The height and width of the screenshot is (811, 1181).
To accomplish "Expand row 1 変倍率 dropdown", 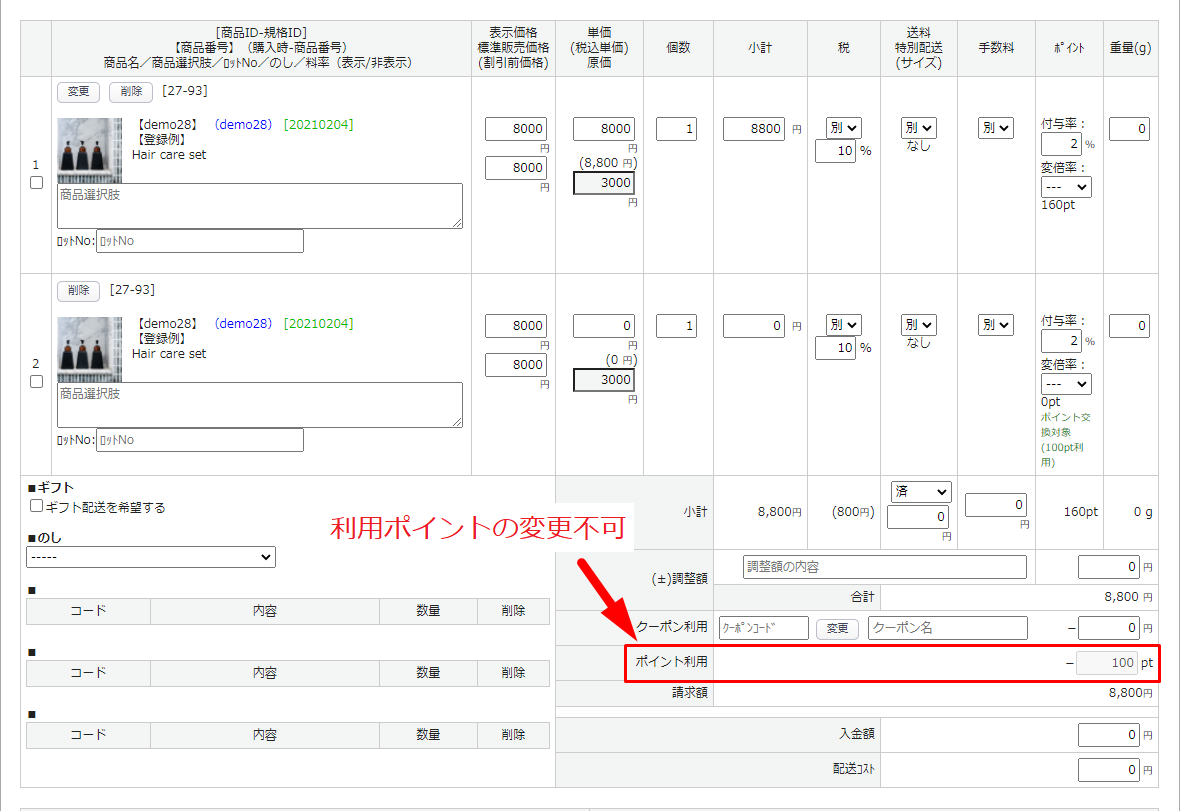I will (x=1066, y=187).
